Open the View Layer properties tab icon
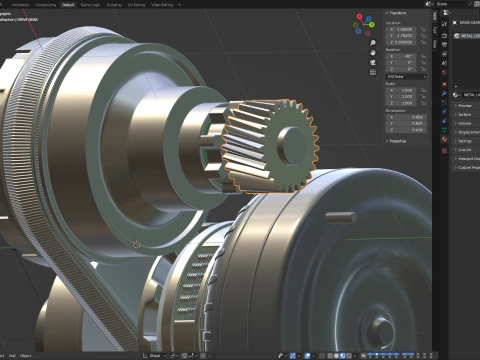Viewport: 480px width, 360px height. coord(444,54)
